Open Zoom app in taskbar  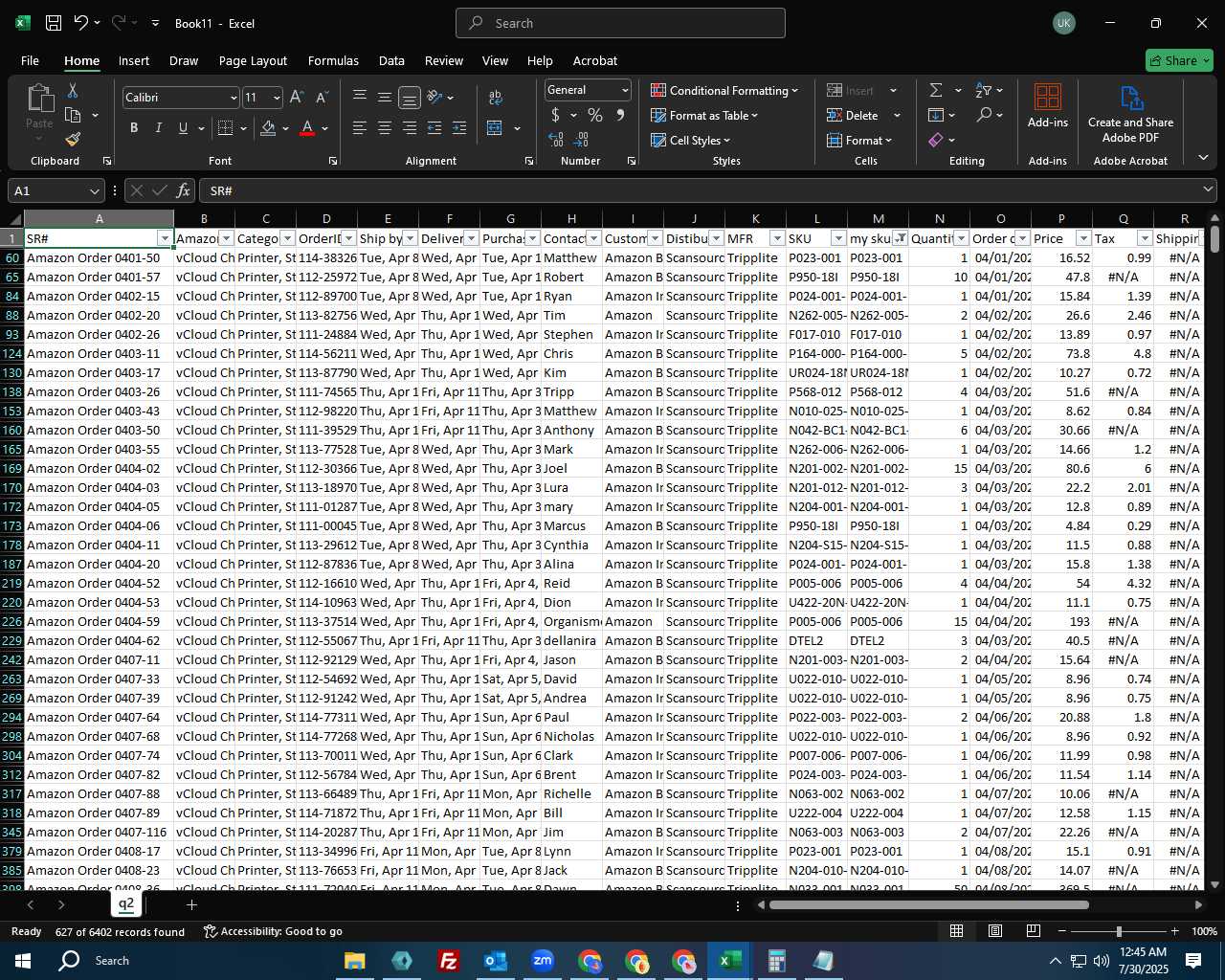tap(543, 961)
